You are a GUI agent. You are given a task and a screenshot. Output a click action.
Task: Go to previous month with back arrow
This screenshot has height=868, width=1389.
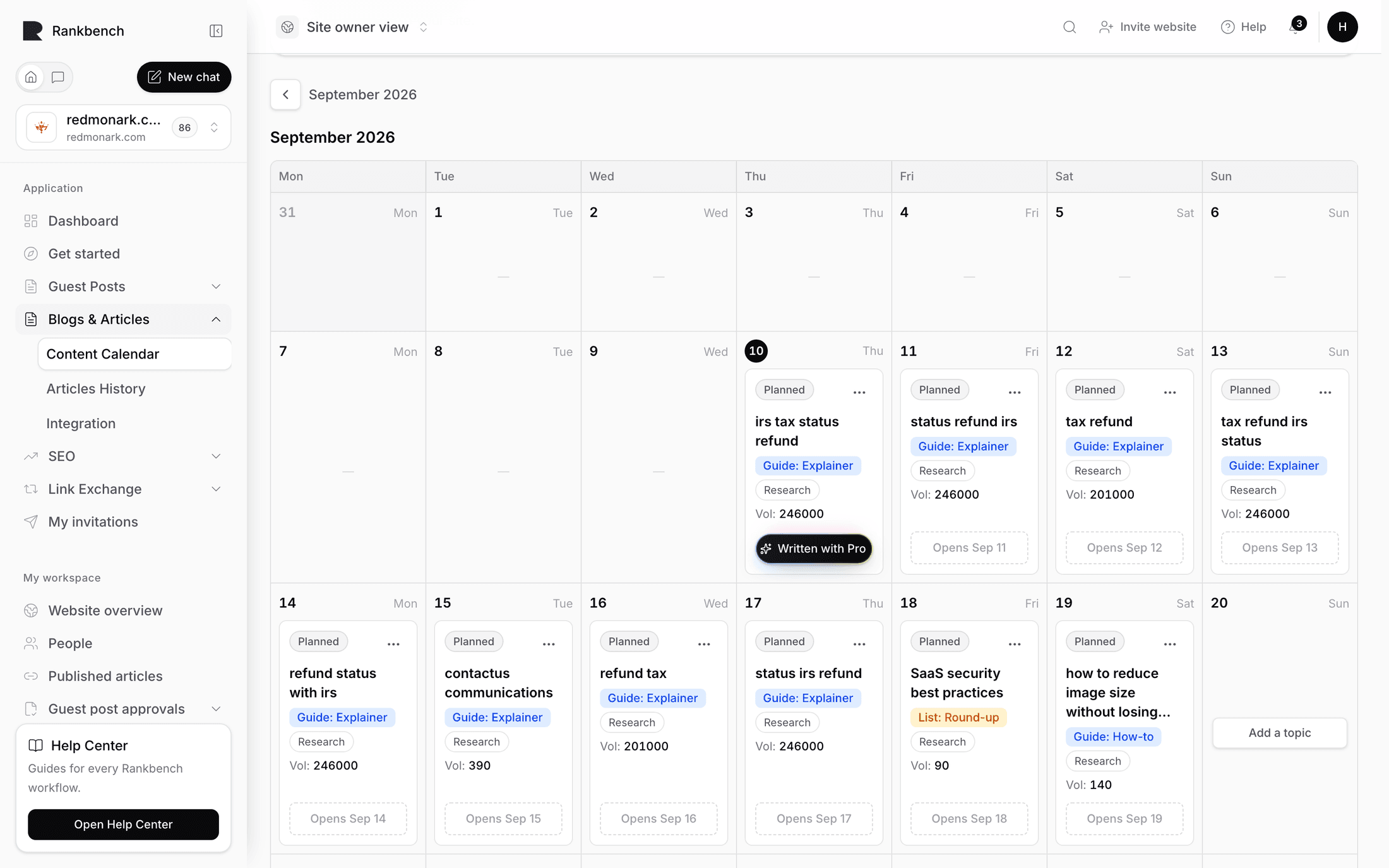(285, 95)
